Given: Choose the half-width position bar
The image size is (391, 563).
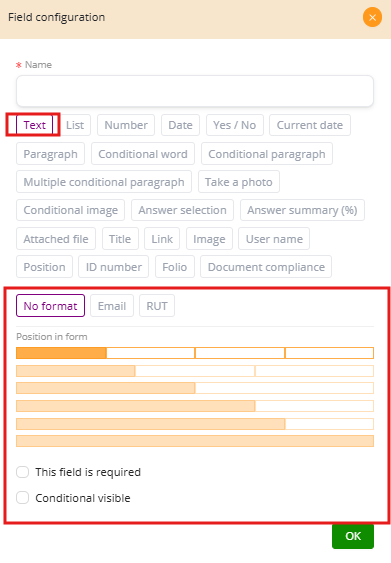Looking at the screenshot, I should pyautogui.click(x=106, y=388).
